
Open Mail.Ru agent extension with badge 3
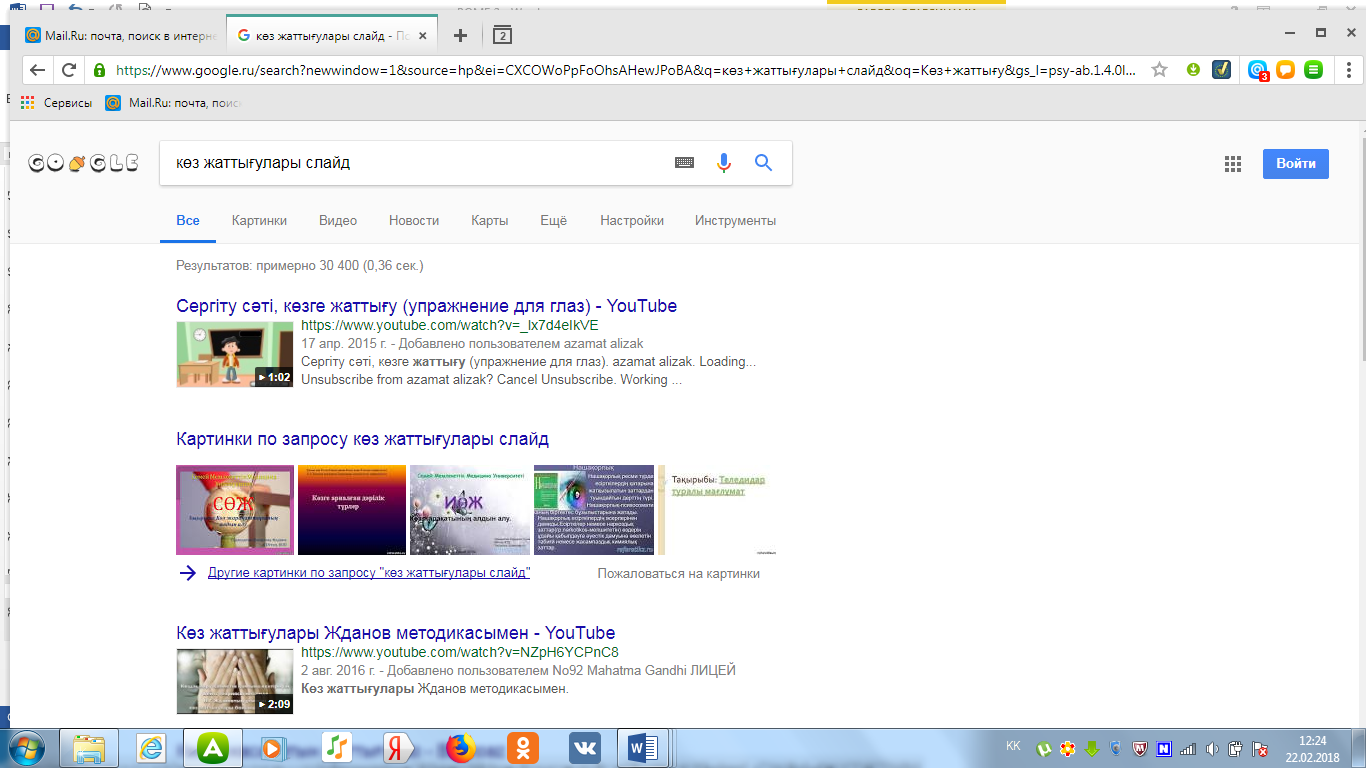point(1258,70)
